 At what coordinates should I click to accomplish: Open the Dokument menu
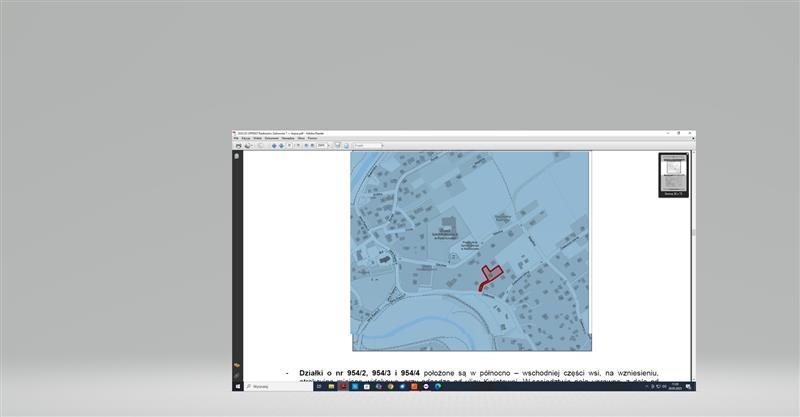[271, 138]
